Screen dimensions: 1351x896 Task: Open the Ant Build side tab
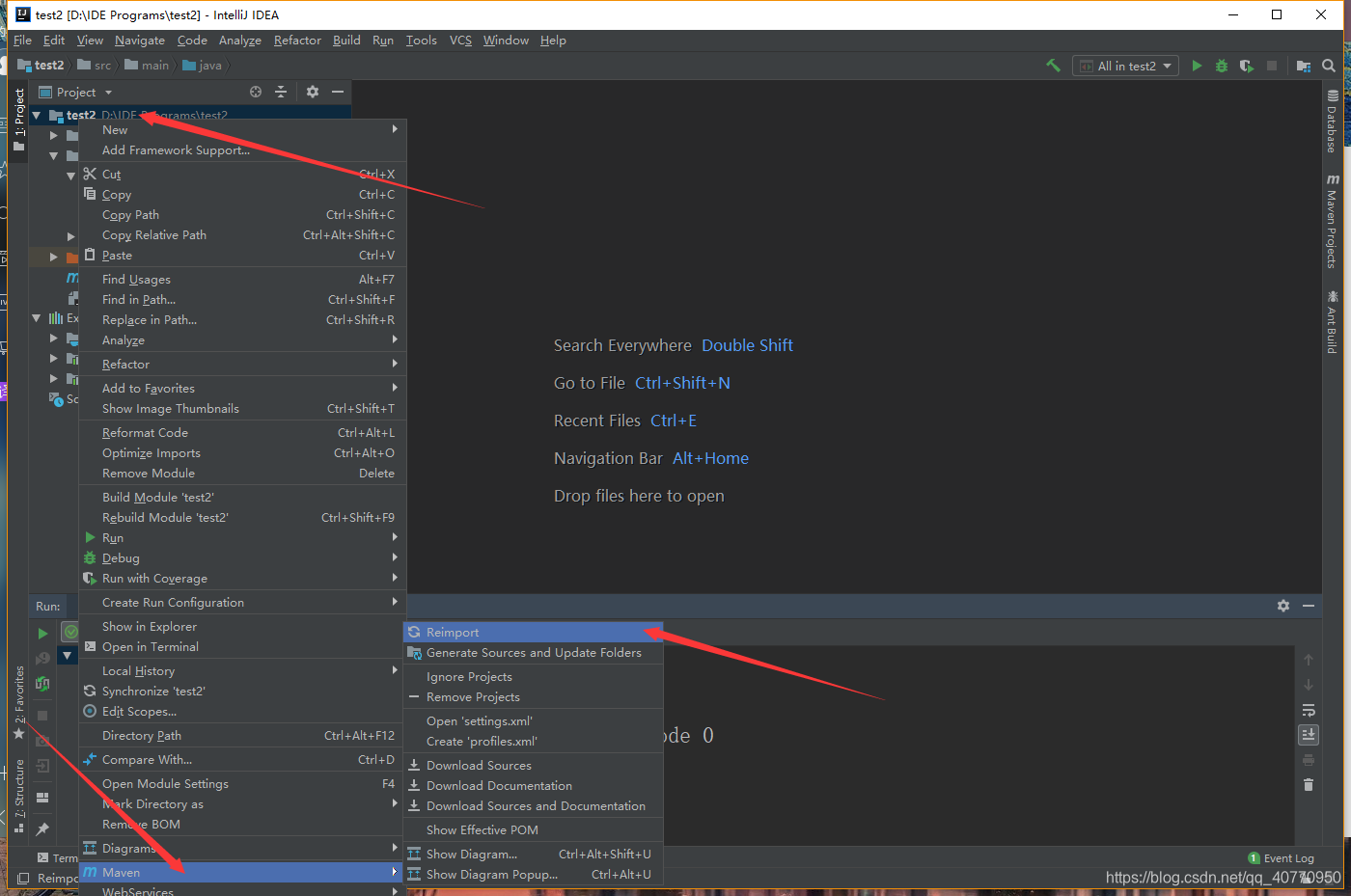pyautogui.click(x=1332, y=322)
